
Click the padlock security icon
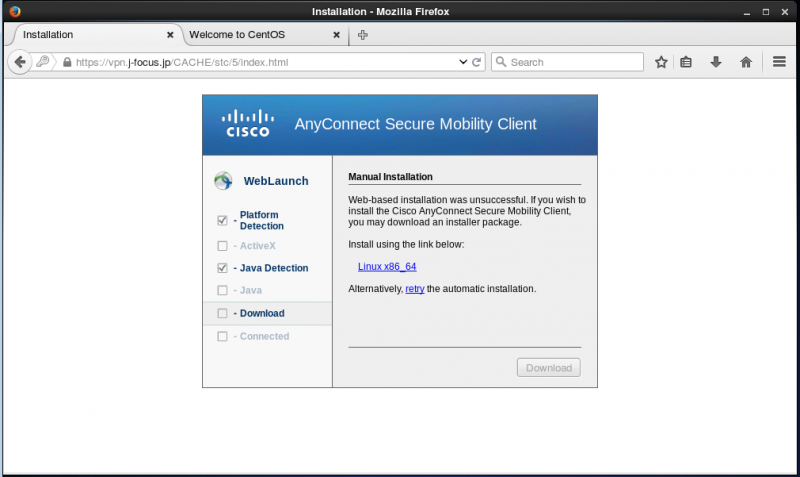tap(67, 62)
